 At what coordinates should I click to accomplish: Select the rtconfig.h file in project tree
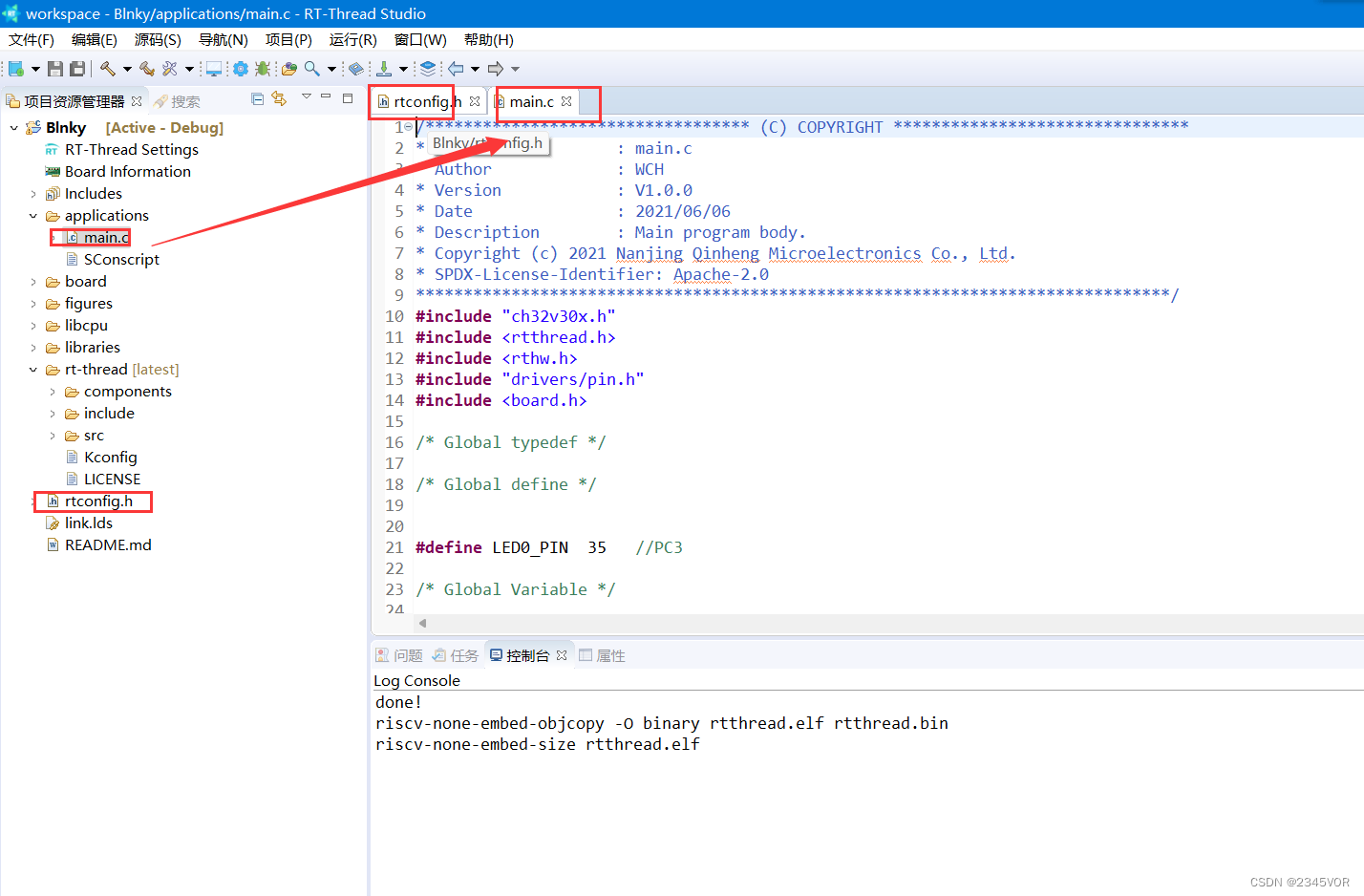[x=99, y=501]
